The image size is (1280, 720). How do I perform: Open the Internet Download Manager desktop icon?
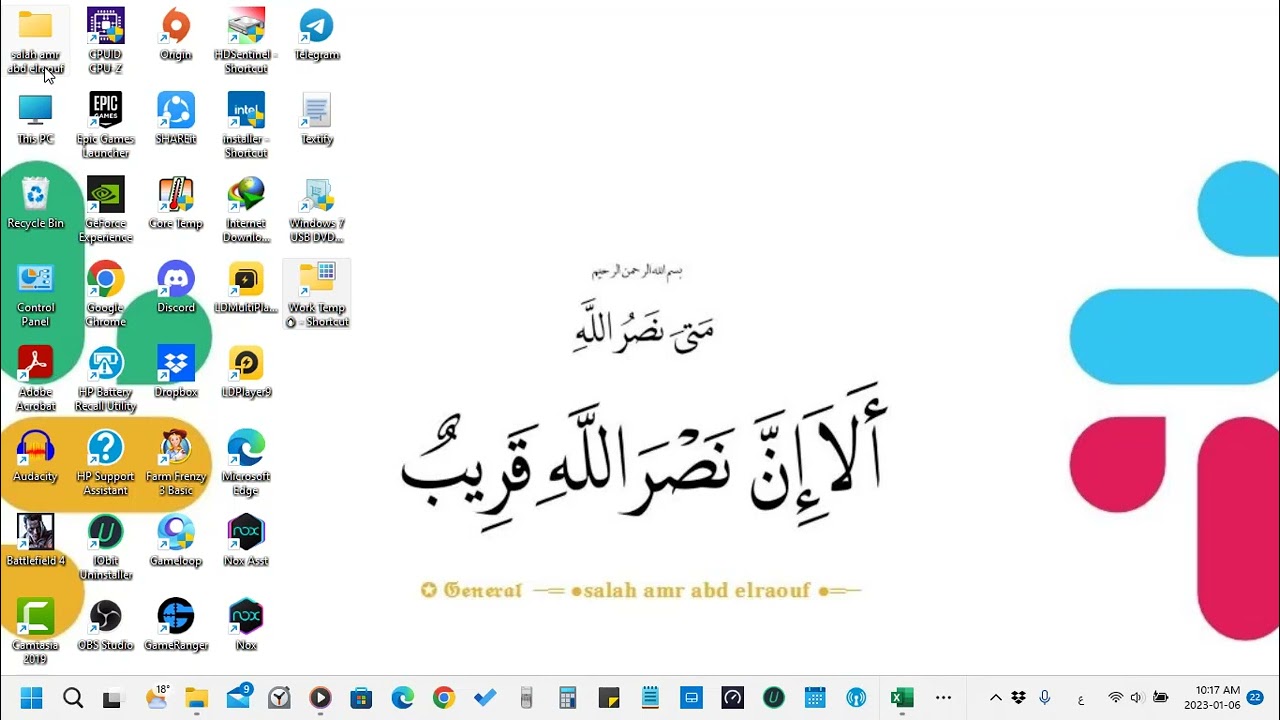coord(246,210)
